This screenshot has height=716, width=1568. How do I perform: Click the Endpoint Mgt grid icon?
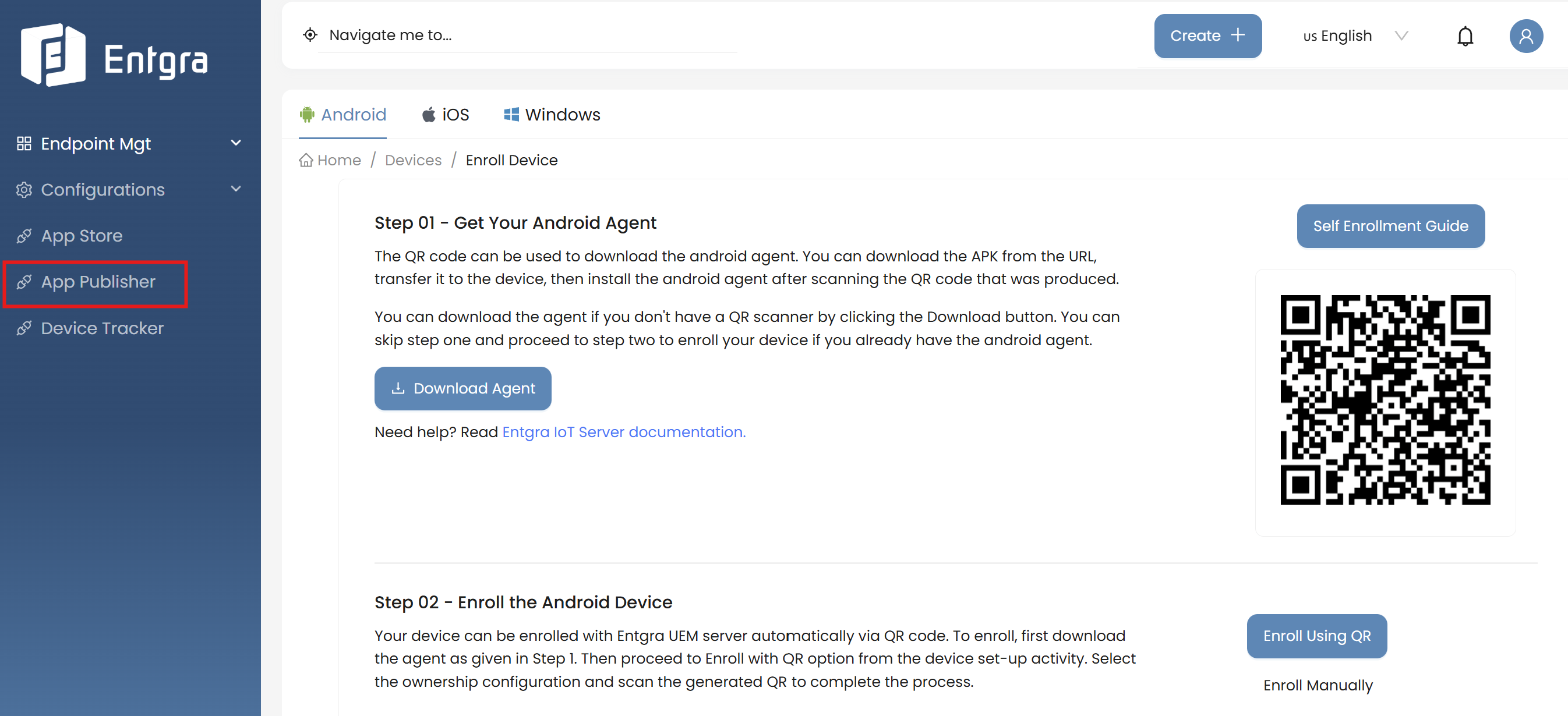click(x=24, y=144)
